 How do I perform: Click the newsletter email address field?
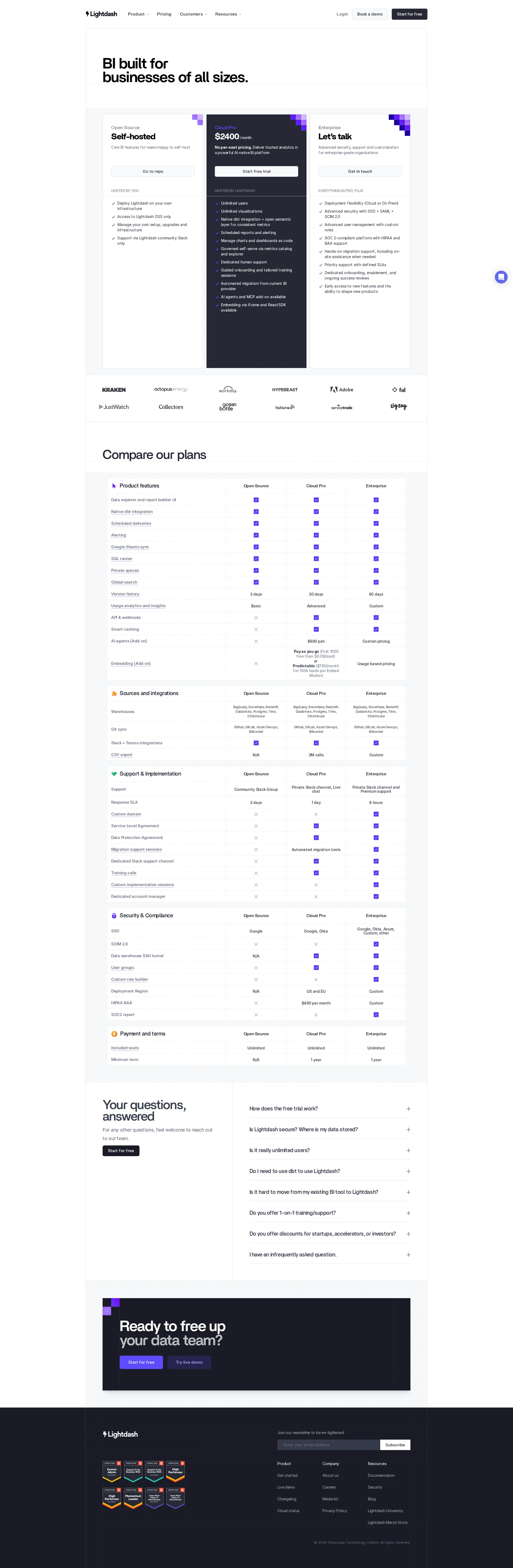point(328,1444)
